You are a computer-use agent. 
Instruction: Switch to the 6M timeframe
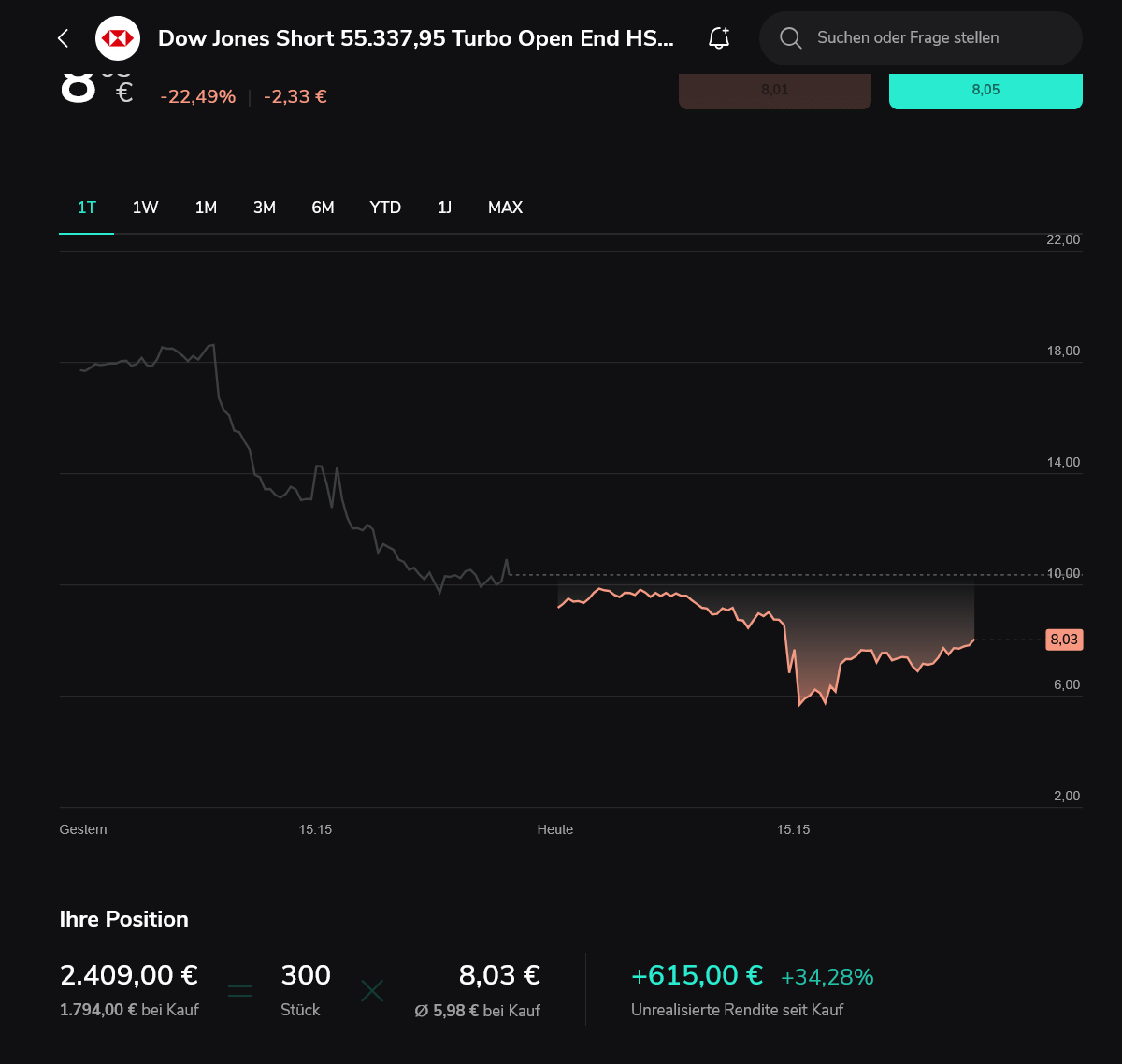[x=323, y=208]
